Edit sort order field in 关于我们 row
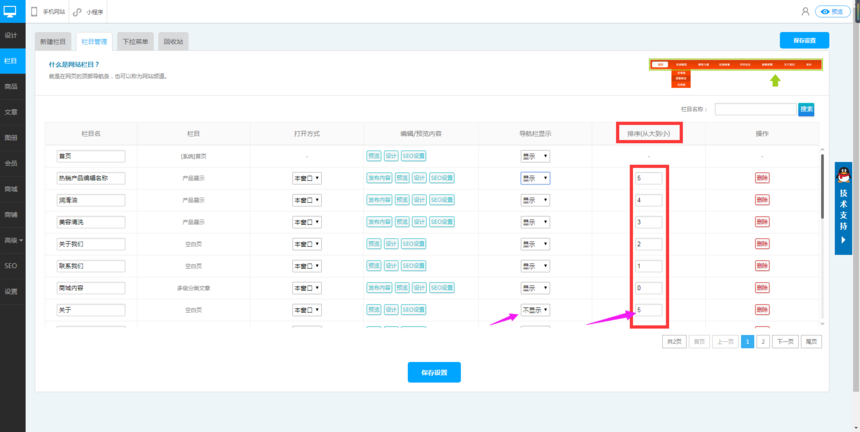The height and width of the screenshot is (432, 860). (649, 244)
